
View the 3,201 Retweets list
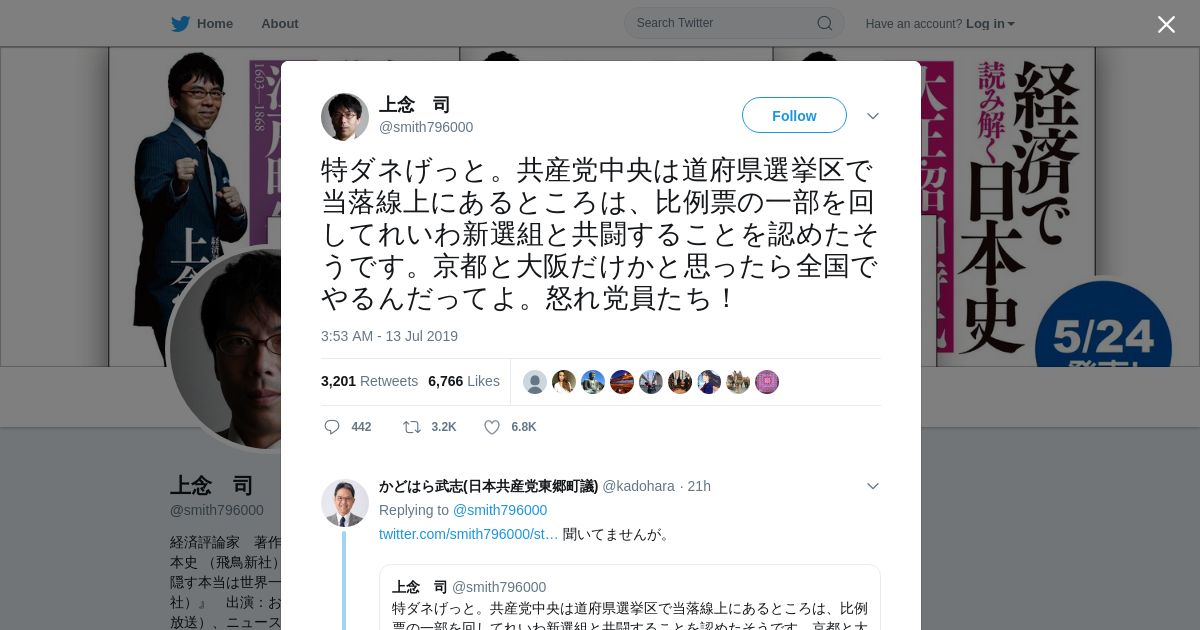[370, 381]
